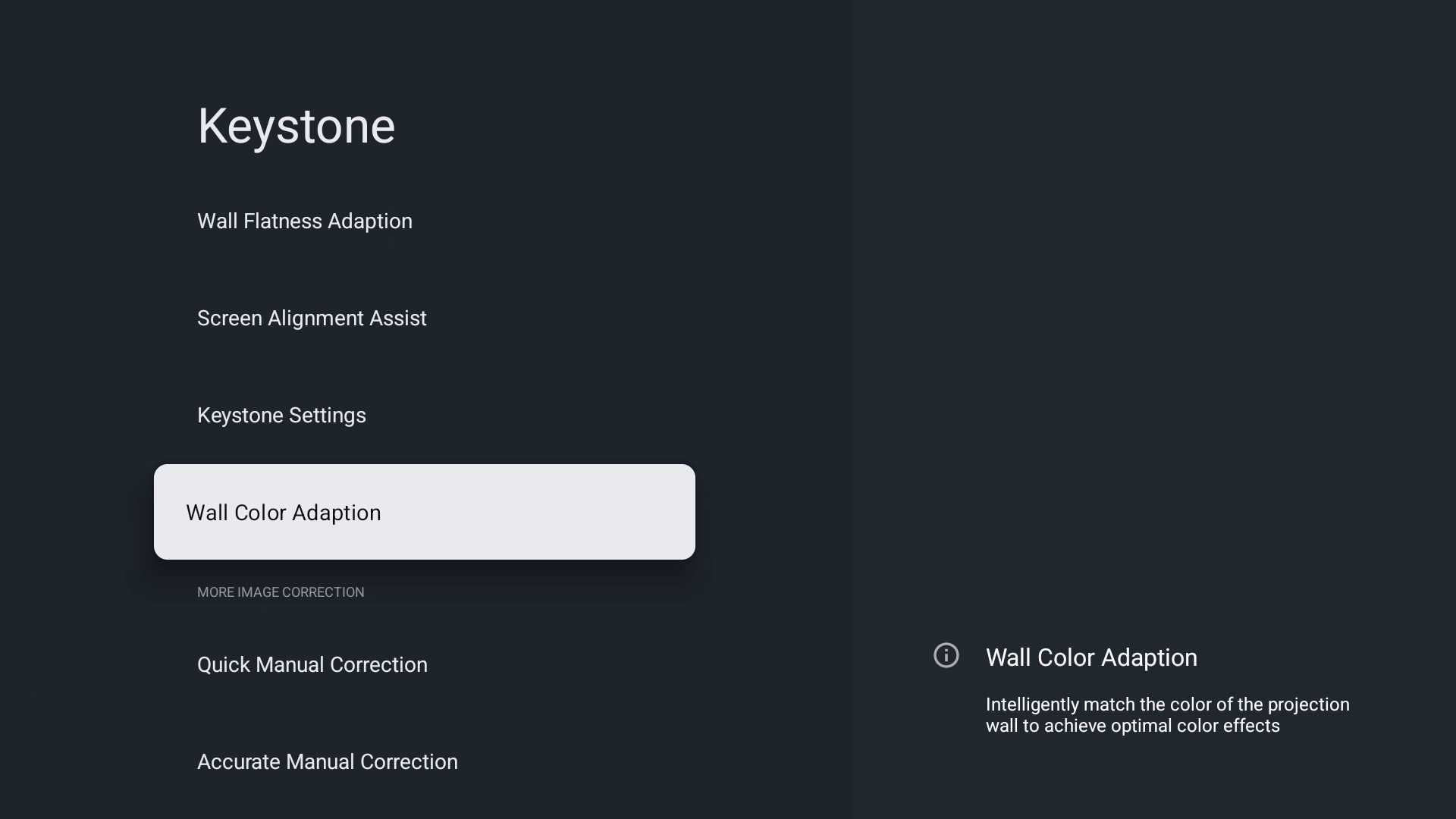The height and width of the screenshot is (819, 1456).
Task: Enter accurate manual keystone correction
Action: pyautogui.click(x=425, y=761)
